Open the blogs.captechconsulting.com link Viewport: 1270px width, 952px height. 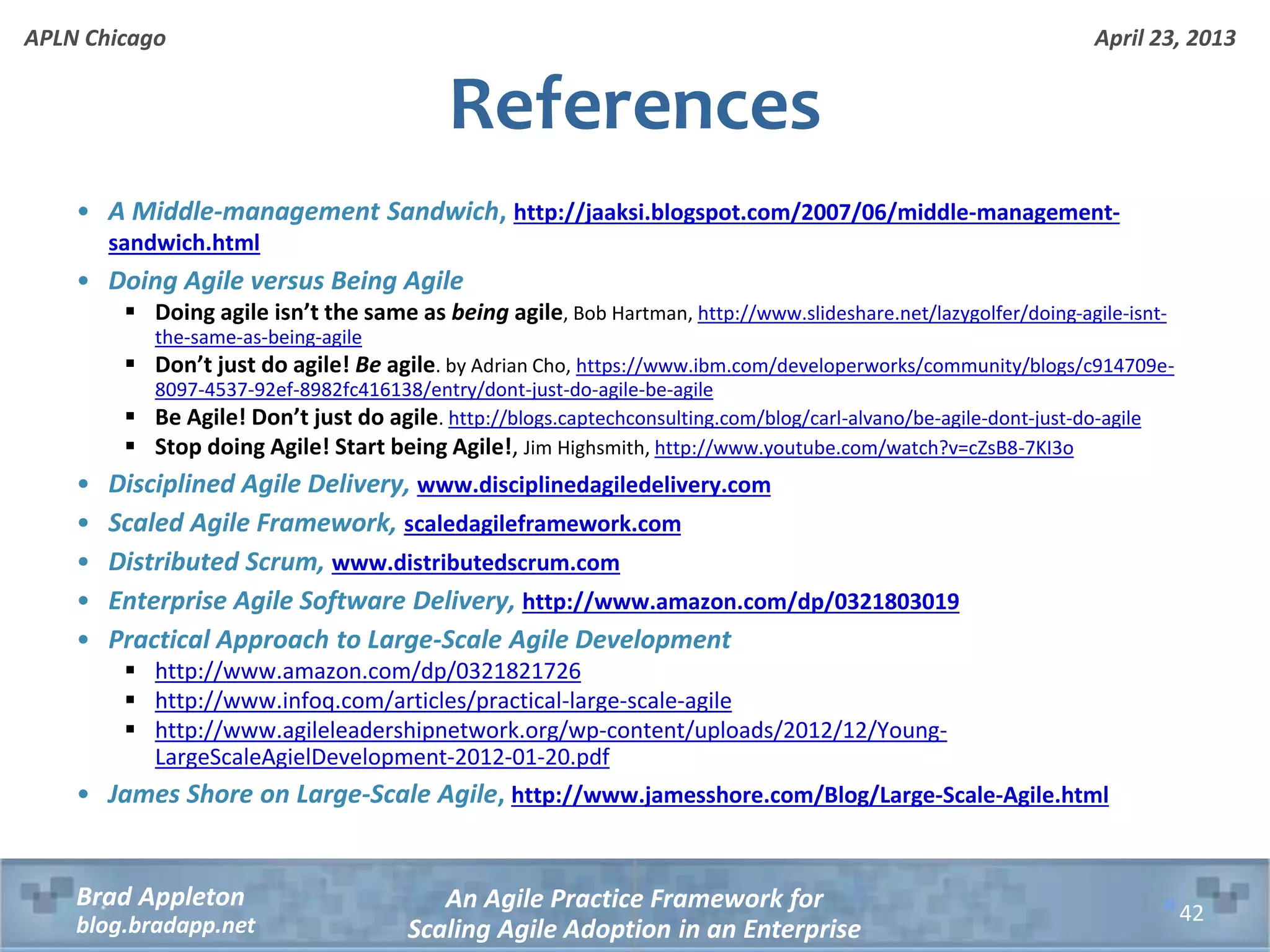click(x=794, y=418)
